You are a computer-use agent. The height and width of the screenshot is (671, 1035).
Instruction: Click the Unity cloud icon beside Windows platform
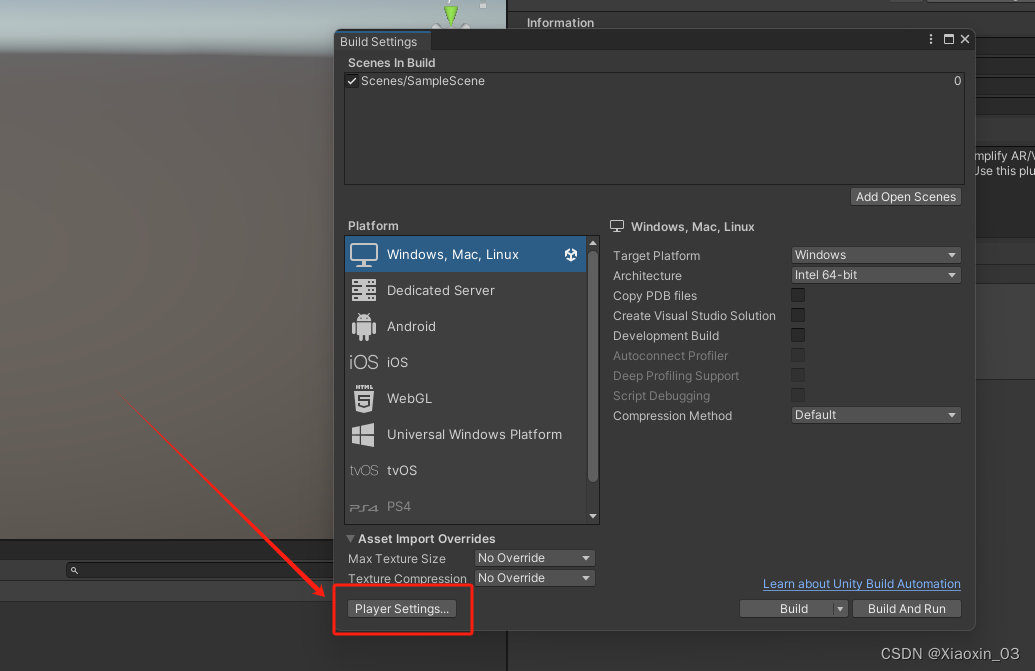pos(571,255)
